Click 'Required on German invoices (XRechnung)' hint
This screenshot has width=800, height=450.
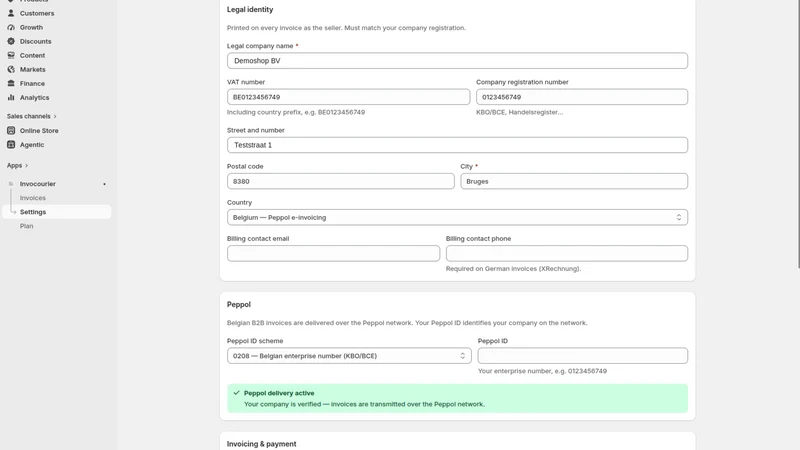click(513, 269)
